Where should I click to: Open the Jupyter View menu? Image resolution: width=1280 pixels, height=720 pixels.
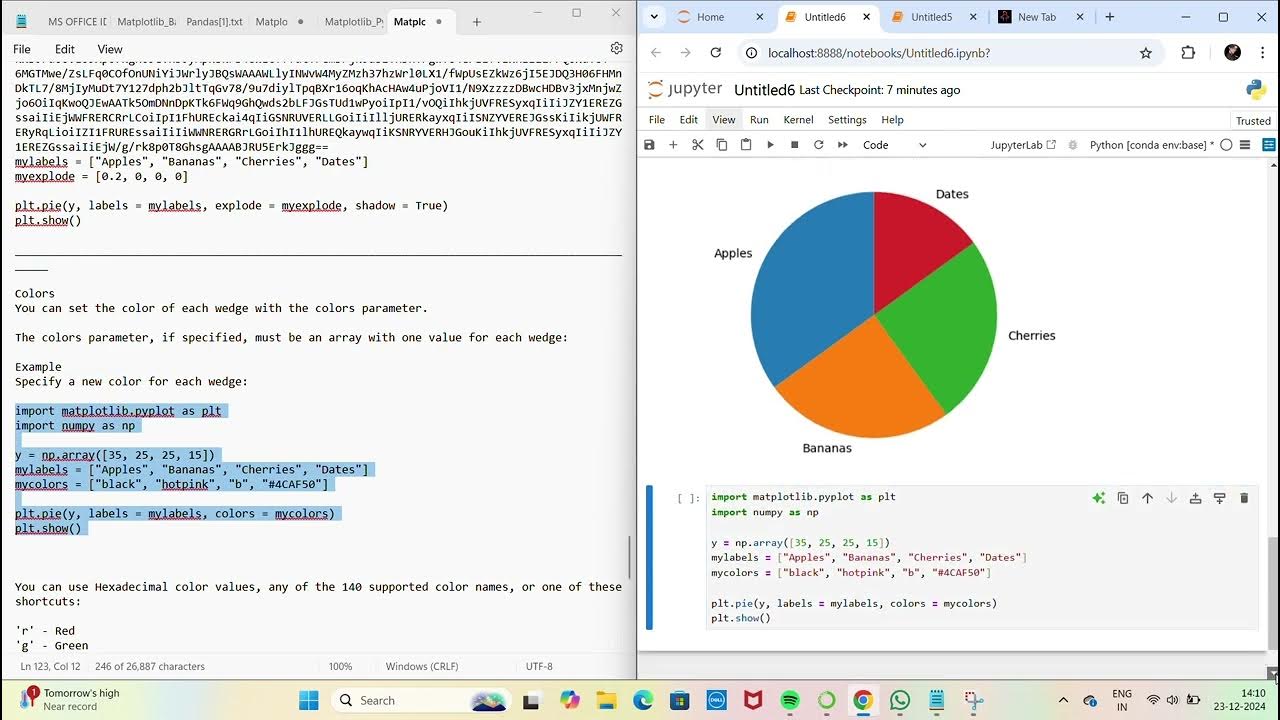point(724,120)
